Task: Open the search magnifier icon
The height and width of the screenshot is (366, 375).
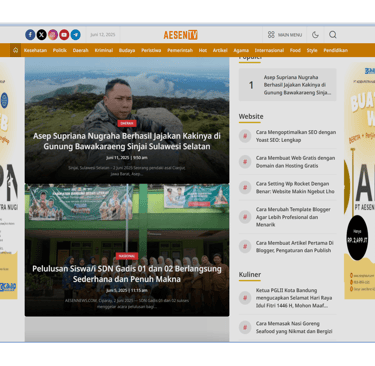Action: click(333, 35)
